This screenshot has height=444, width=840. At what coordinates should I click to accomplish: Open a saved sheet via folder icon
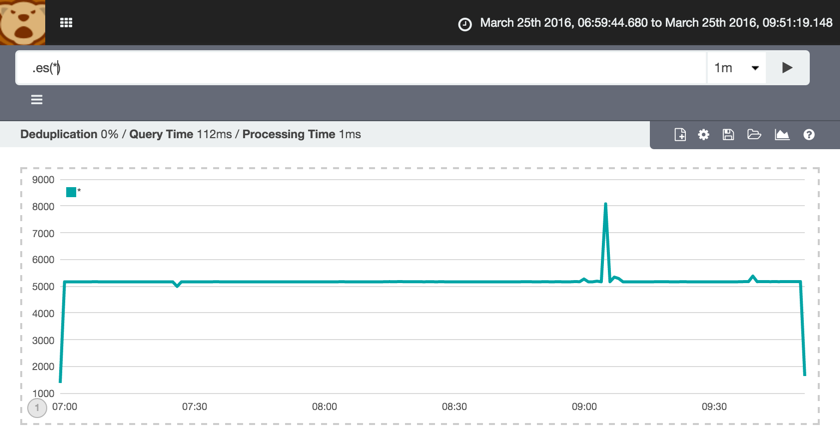point(754,135)
